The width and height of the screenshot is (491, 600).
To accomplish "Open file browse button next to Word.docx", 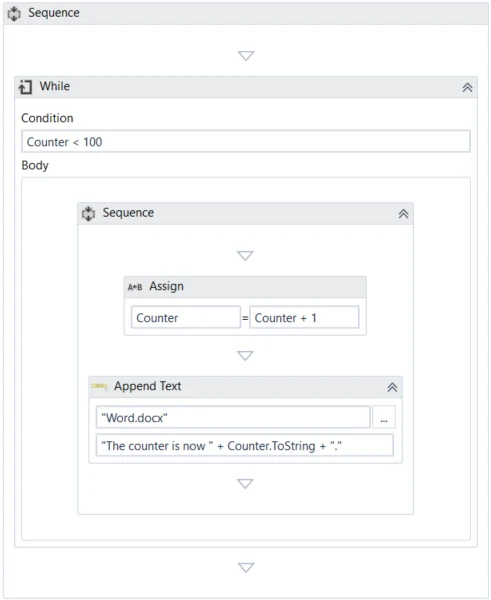I will coord(384,417).
